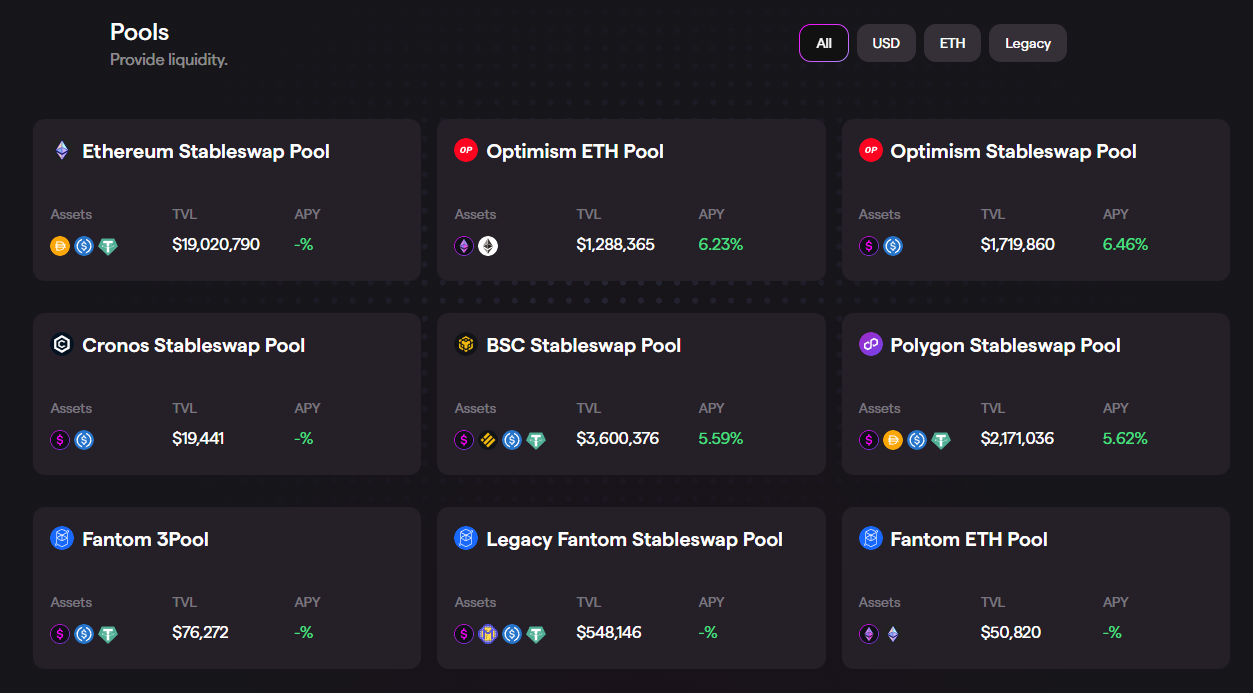The height and width of the screenshot is (693, 1253).
Task: Open the BSC Stableswap Pool title
Action: 584,346
